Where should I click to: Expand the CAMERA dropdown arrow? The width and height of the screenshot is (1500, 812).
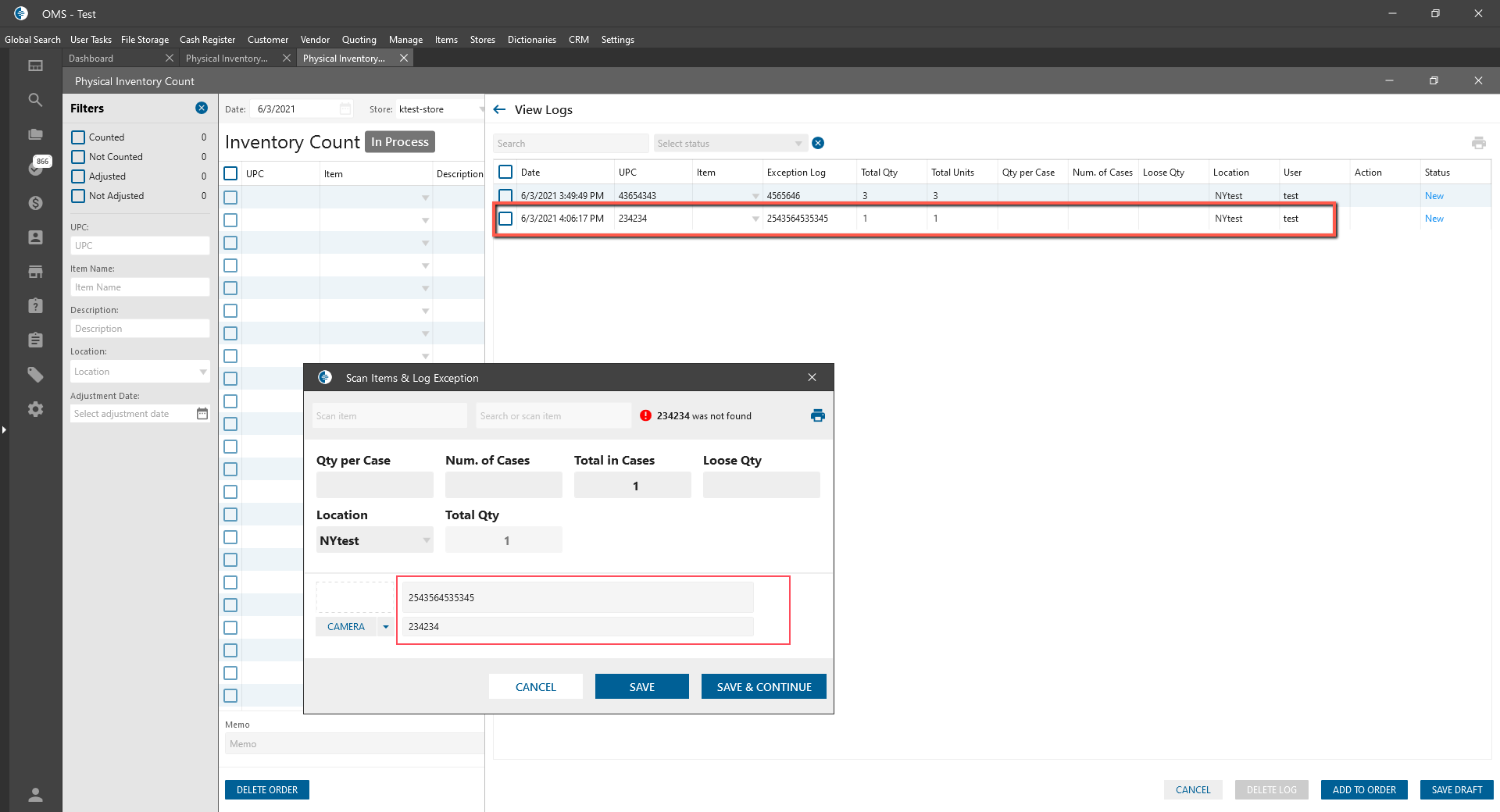tap(386, 627)
